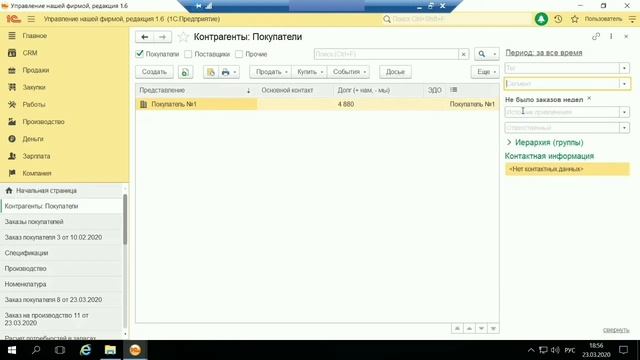Enable the Прочие checkbox
The image size is (640, 360).
tap(239, 54)
